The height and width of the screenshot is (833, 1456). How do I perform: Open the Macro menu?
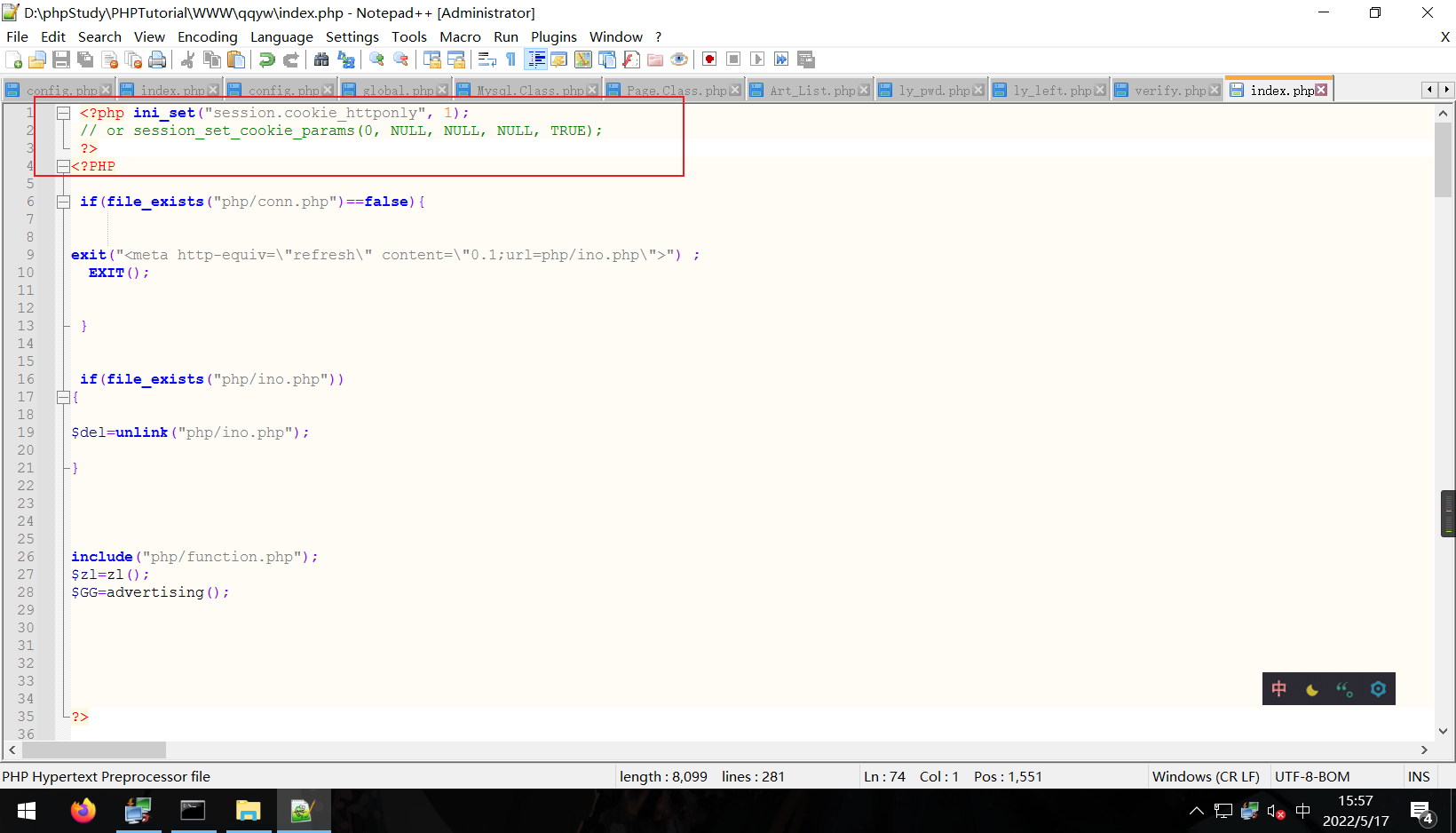[x=460, y=36]
